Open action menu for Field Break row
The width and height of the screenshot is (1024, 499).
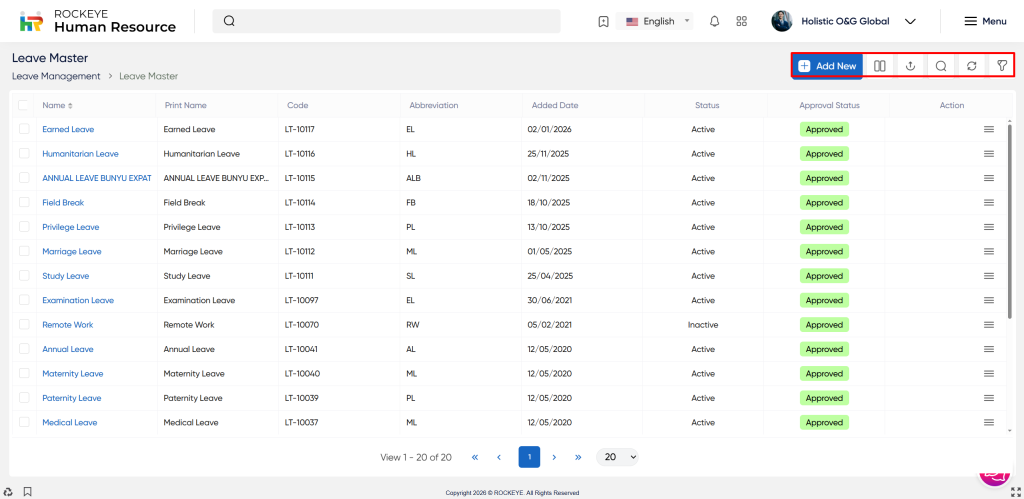(988, 202)
